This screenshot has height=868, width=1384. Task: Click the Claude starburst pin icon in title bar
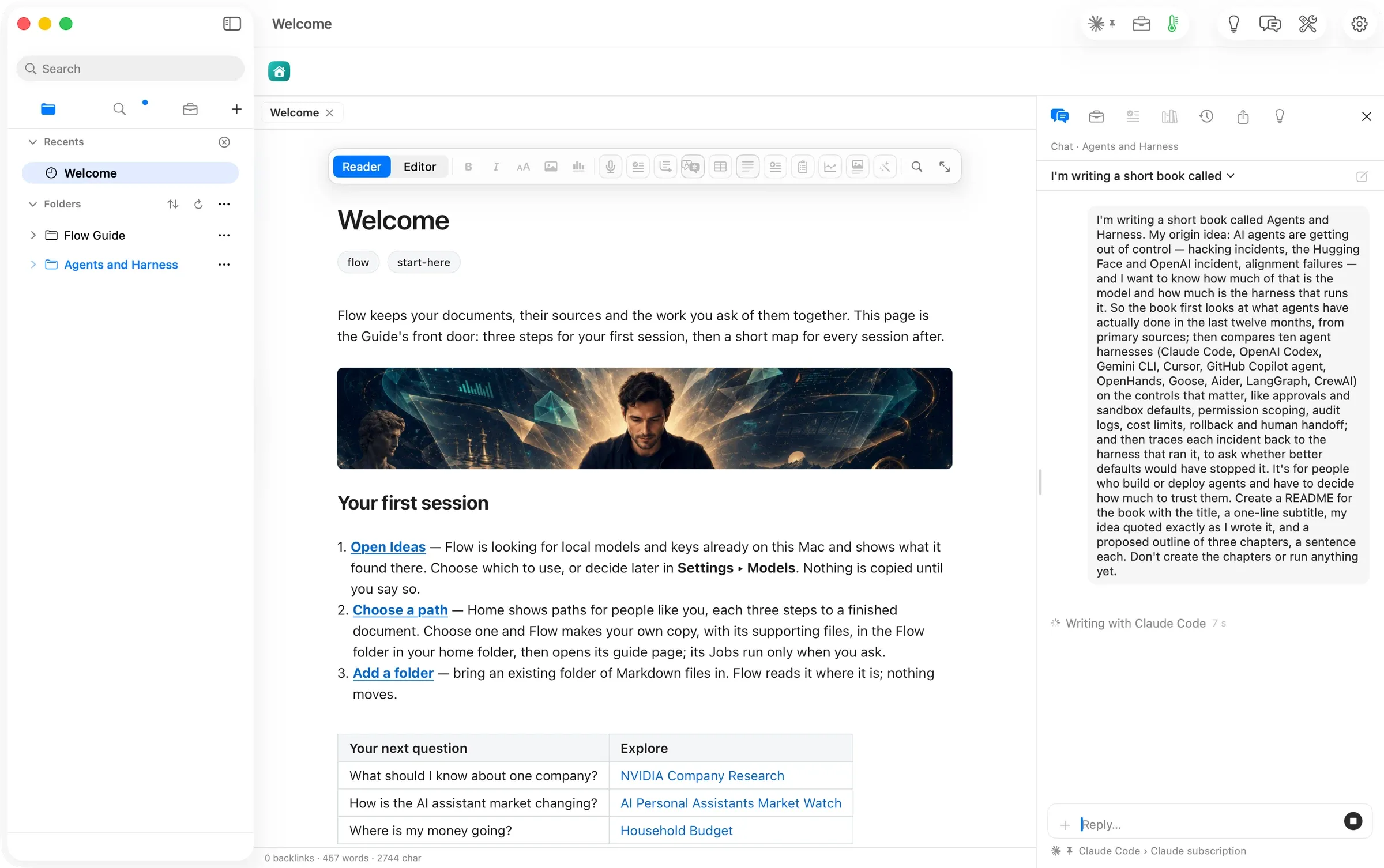pos(1101,24)
